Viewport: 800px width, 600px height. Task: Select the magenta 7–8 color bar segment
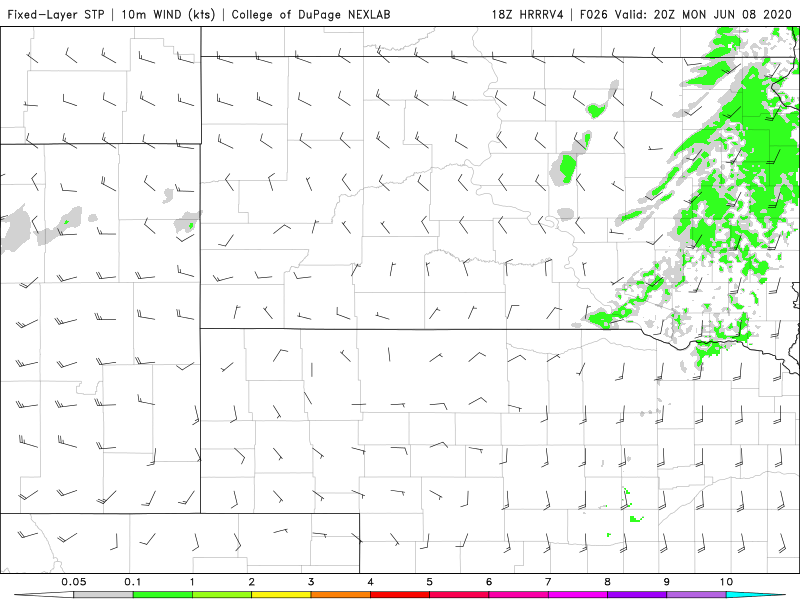(x=578, y=595)
